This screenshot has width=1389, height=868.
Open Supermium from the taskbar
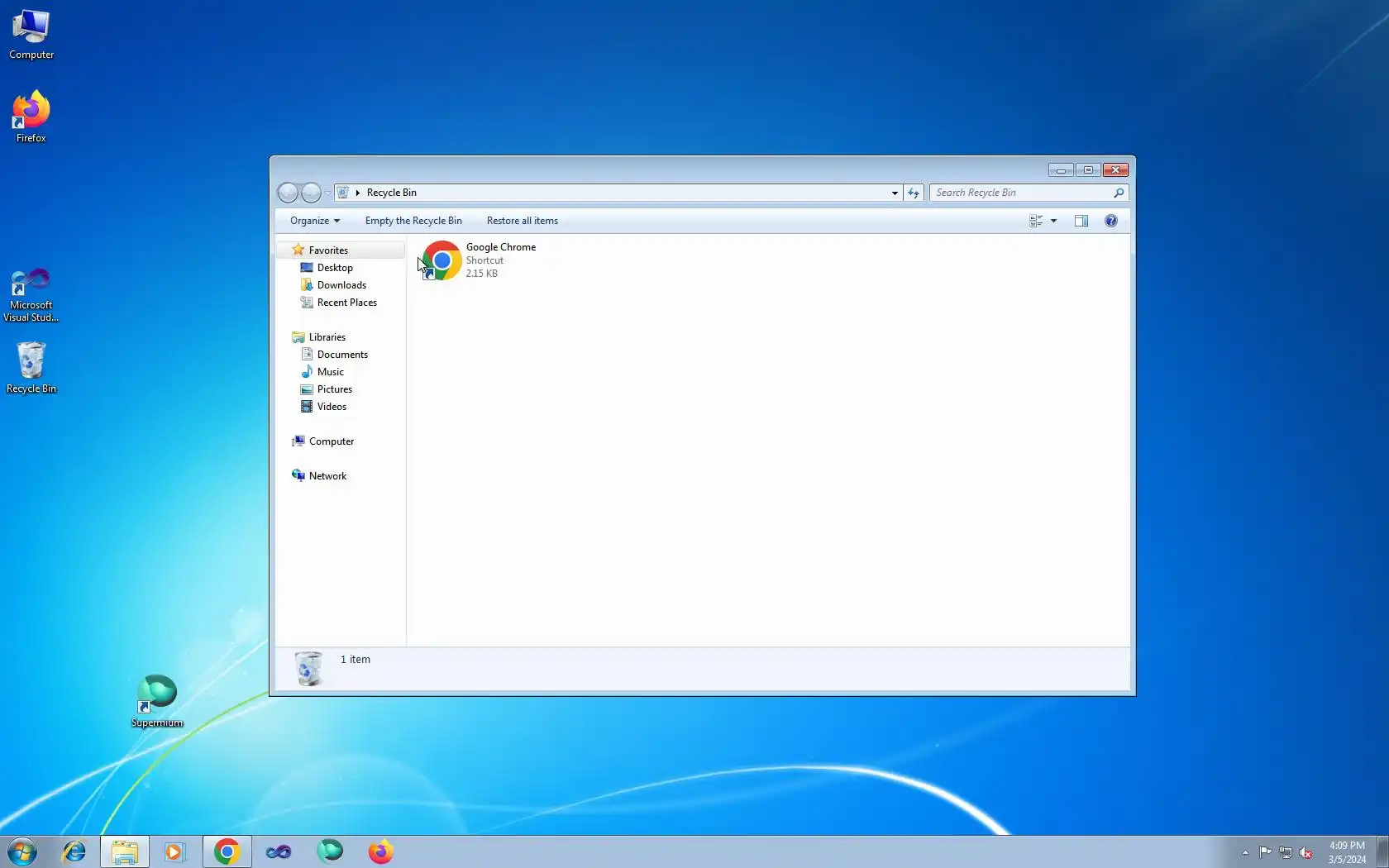coord(330,851)
